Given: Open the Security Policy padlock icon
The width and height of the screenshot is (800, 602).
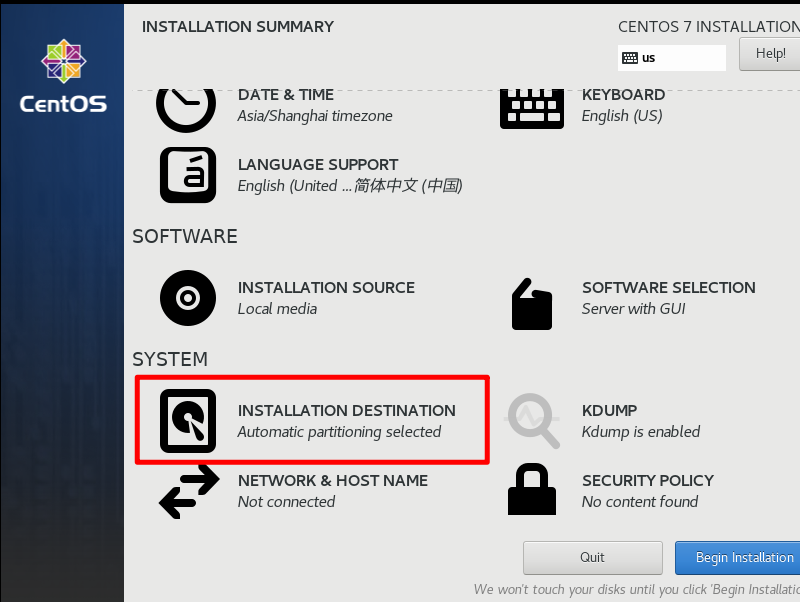Looking at the screenshot, I should [532, 489].
